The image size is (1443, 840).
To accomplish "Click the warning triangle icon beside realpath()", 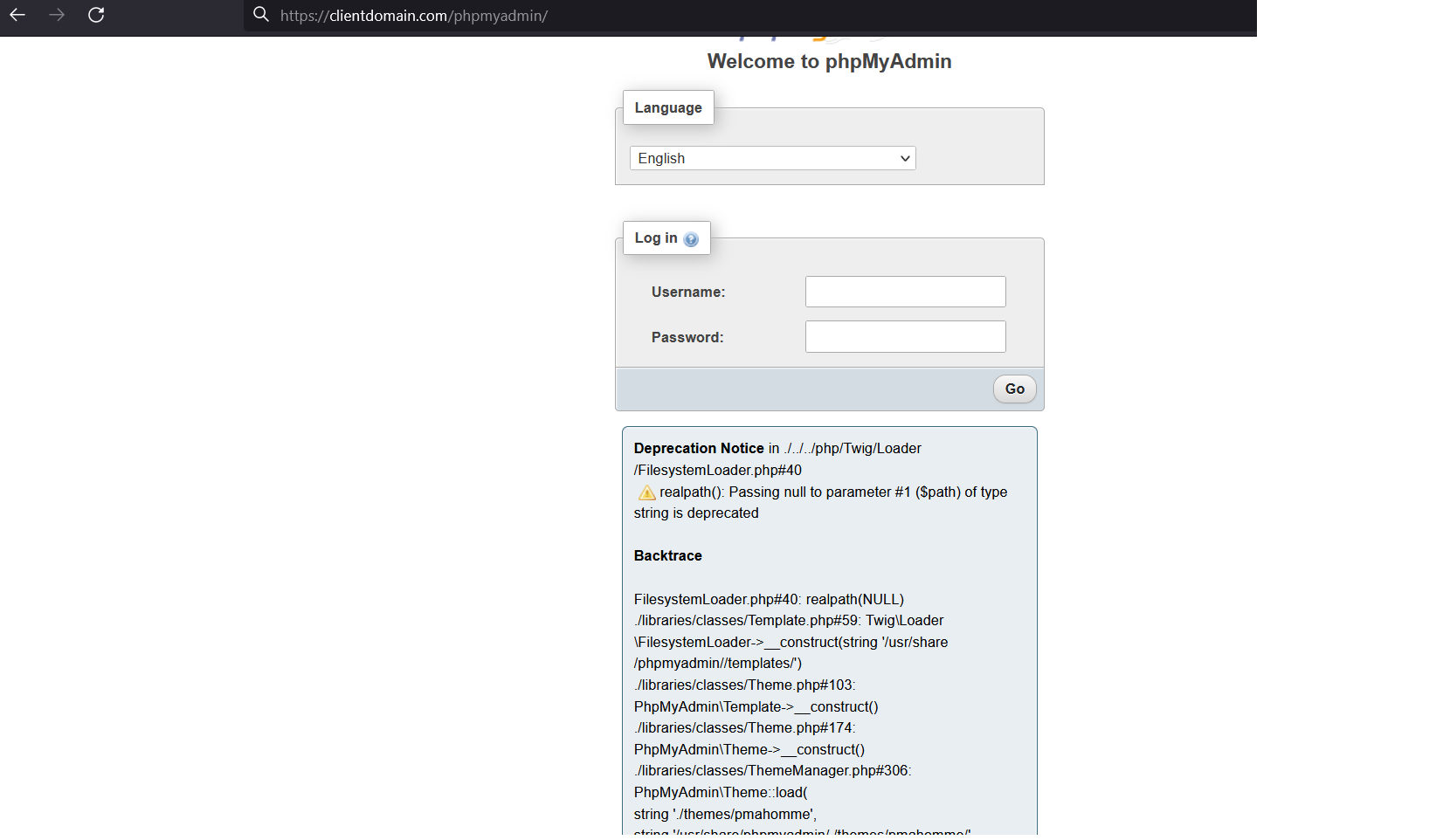I will (x=646, y=492).
